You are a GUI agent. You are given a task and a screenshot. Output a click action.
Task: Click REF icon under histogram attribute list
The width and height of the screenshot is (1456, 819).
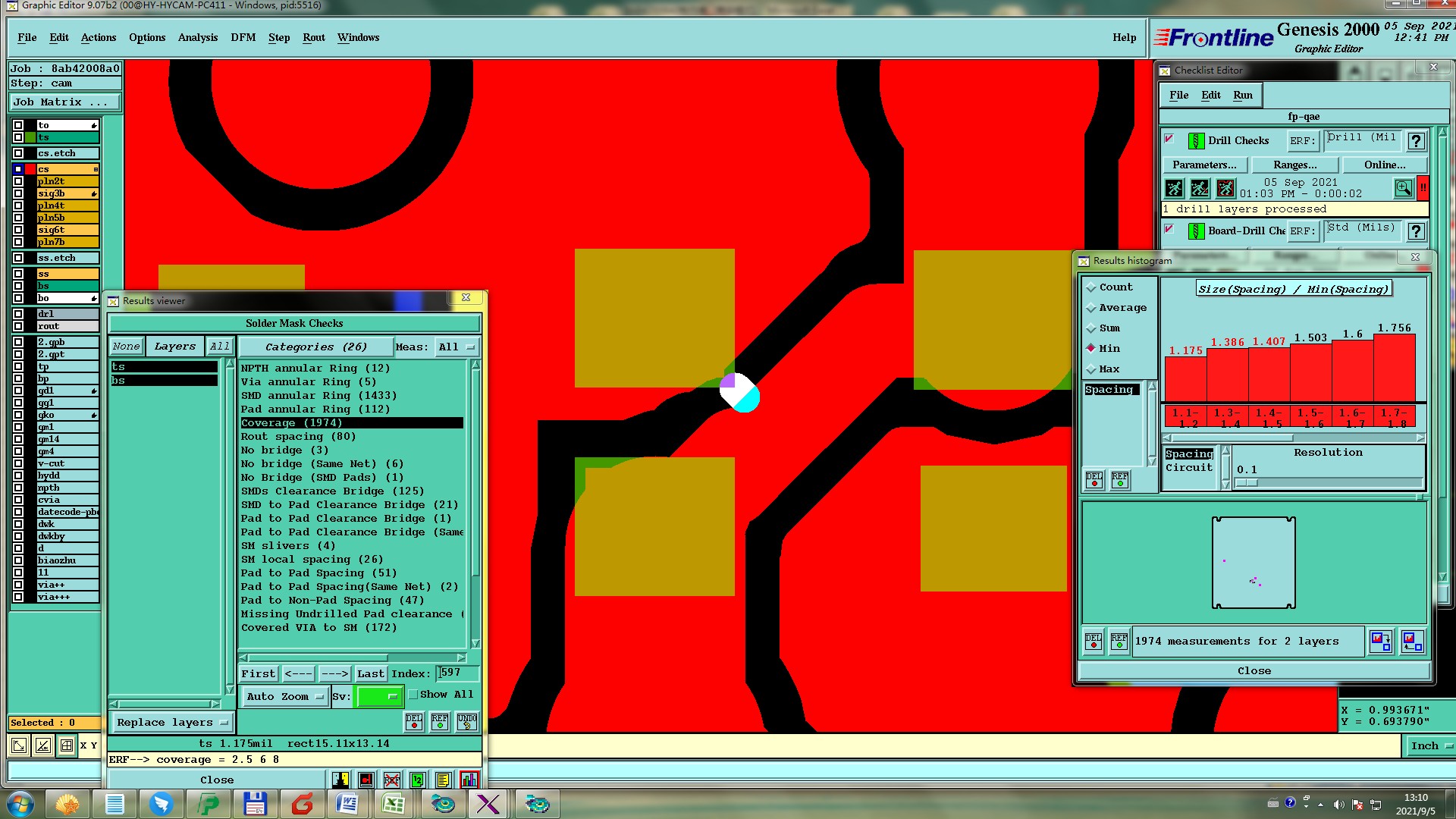click(1120, 479)
